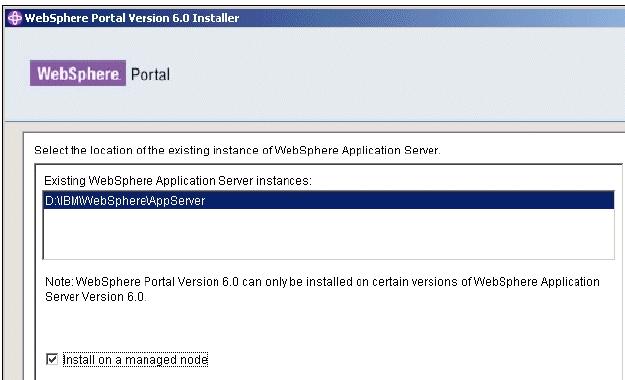
Task: Select the D:\IBM\WebSphere\AppServer instance entry
Action: (328, 200)
